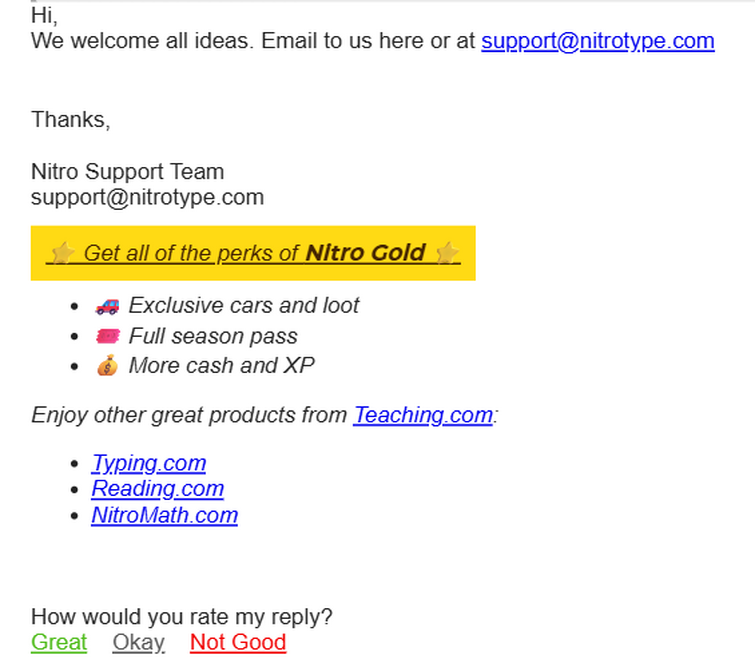Click the support@nitrotype.com email link
The image size is (755, 667).
coord(598,41)
